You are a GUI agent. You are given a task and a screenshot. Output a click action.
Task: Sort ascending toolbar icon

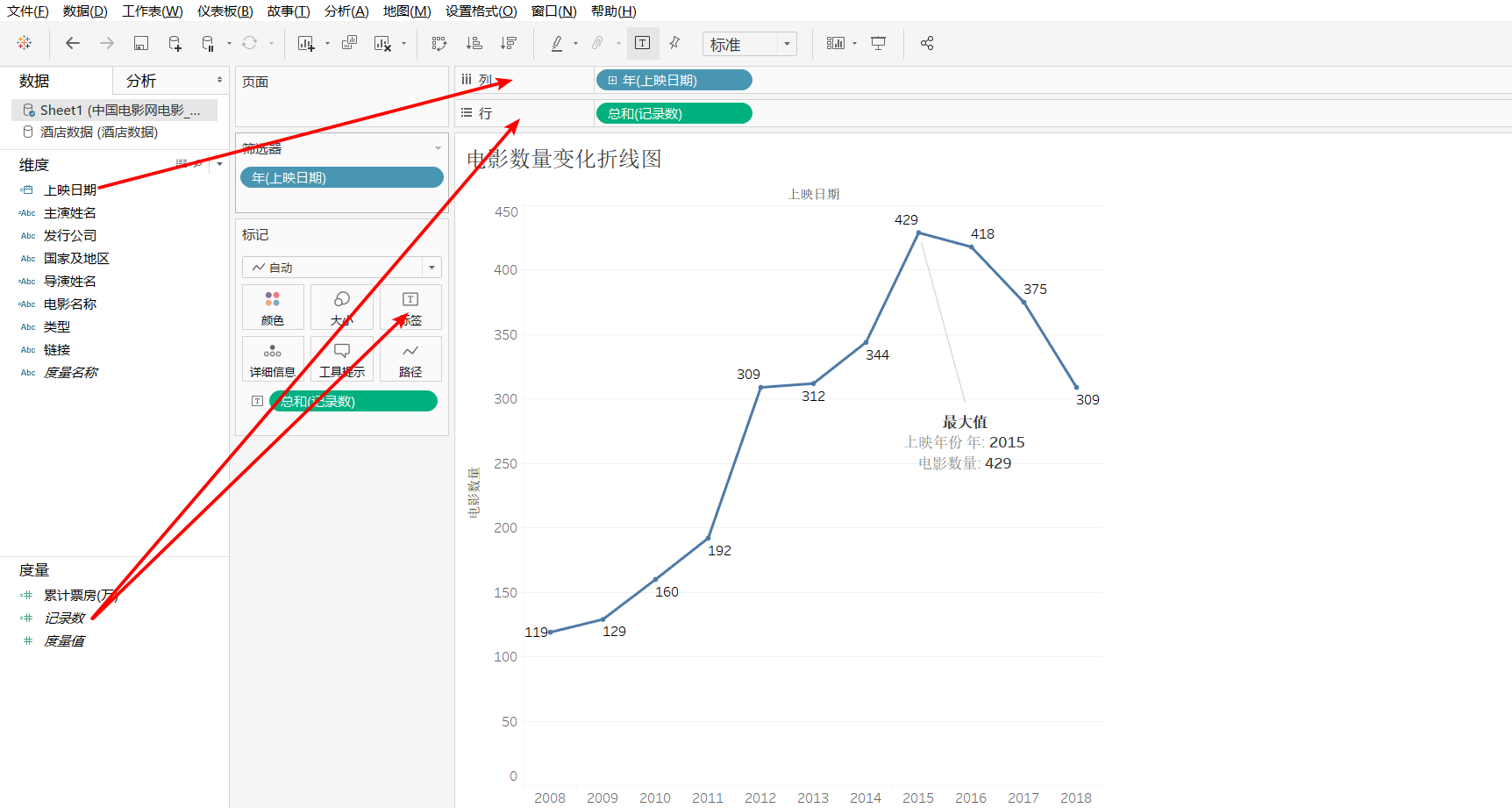click(474, 43)
